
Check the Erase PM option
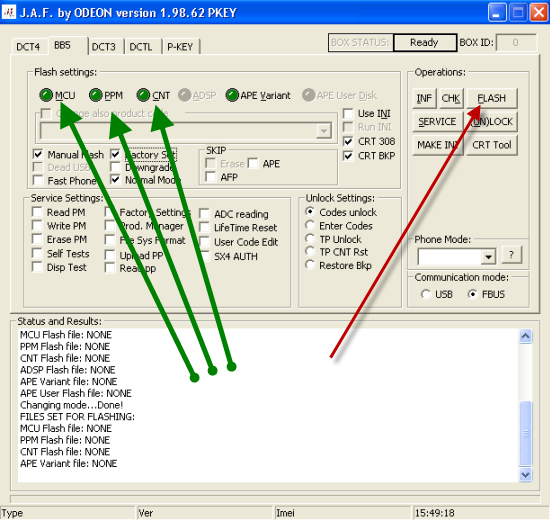pos(37,239)
